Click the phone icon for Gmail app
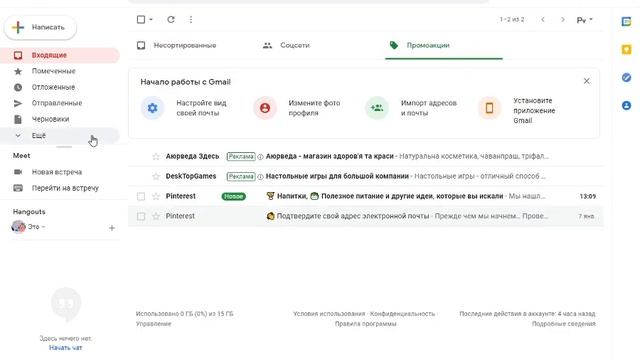The width and height of the screenshot is (640, 360). (489, 108)
